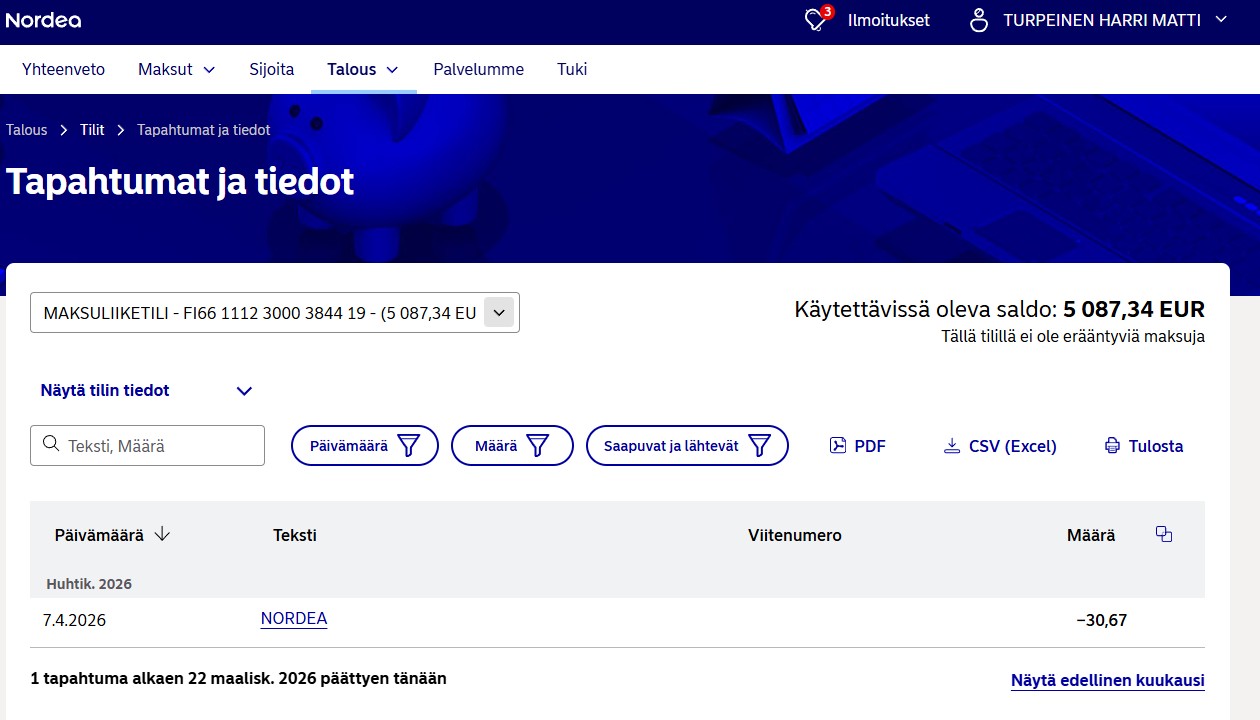
Task: Click the Teksti, Määrä search field
Action: [148, 446]
